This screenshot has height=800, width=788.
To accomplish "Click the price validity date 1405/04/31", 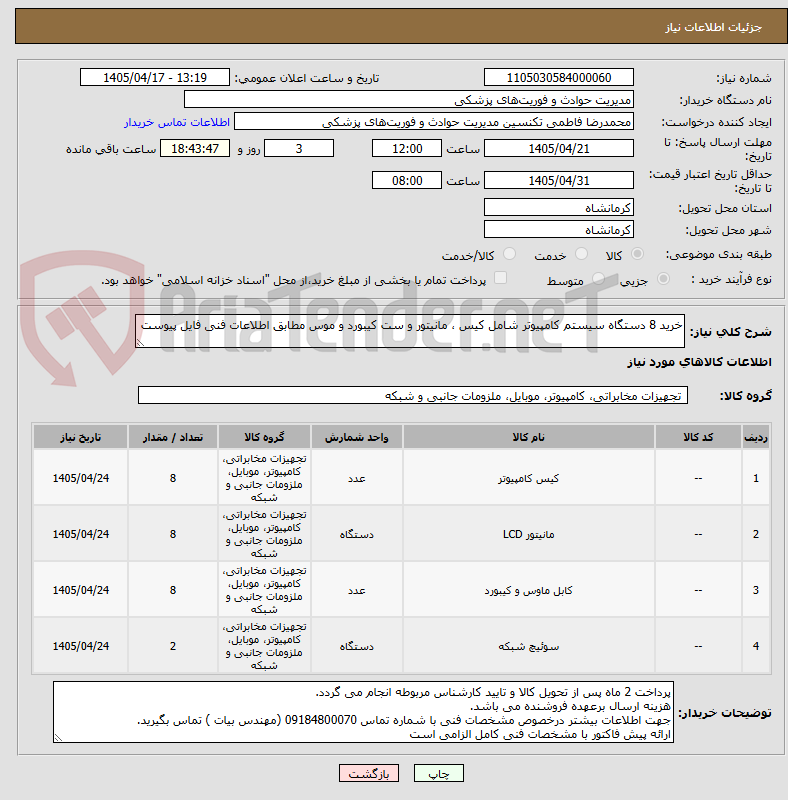I will tap(558, 180).
